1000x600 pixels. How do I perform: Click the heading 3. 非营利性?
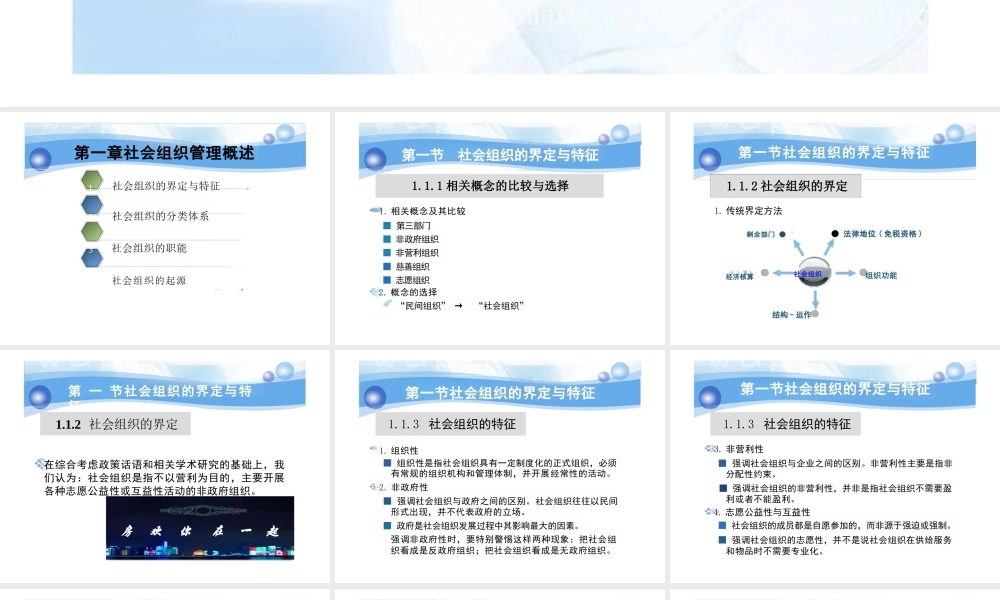pos(738,449)
